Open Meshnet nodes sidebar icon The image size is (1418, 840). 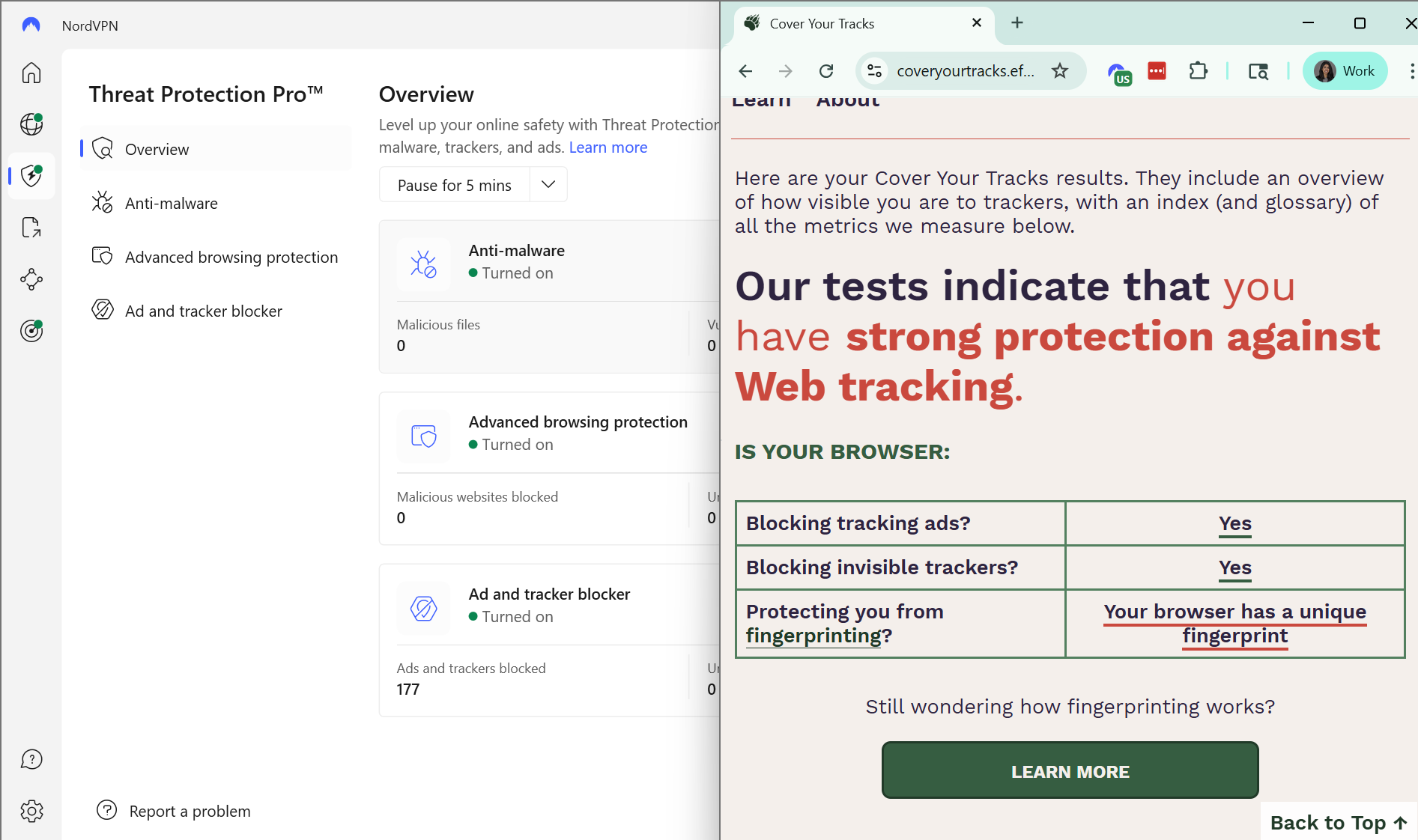point(31,279)
